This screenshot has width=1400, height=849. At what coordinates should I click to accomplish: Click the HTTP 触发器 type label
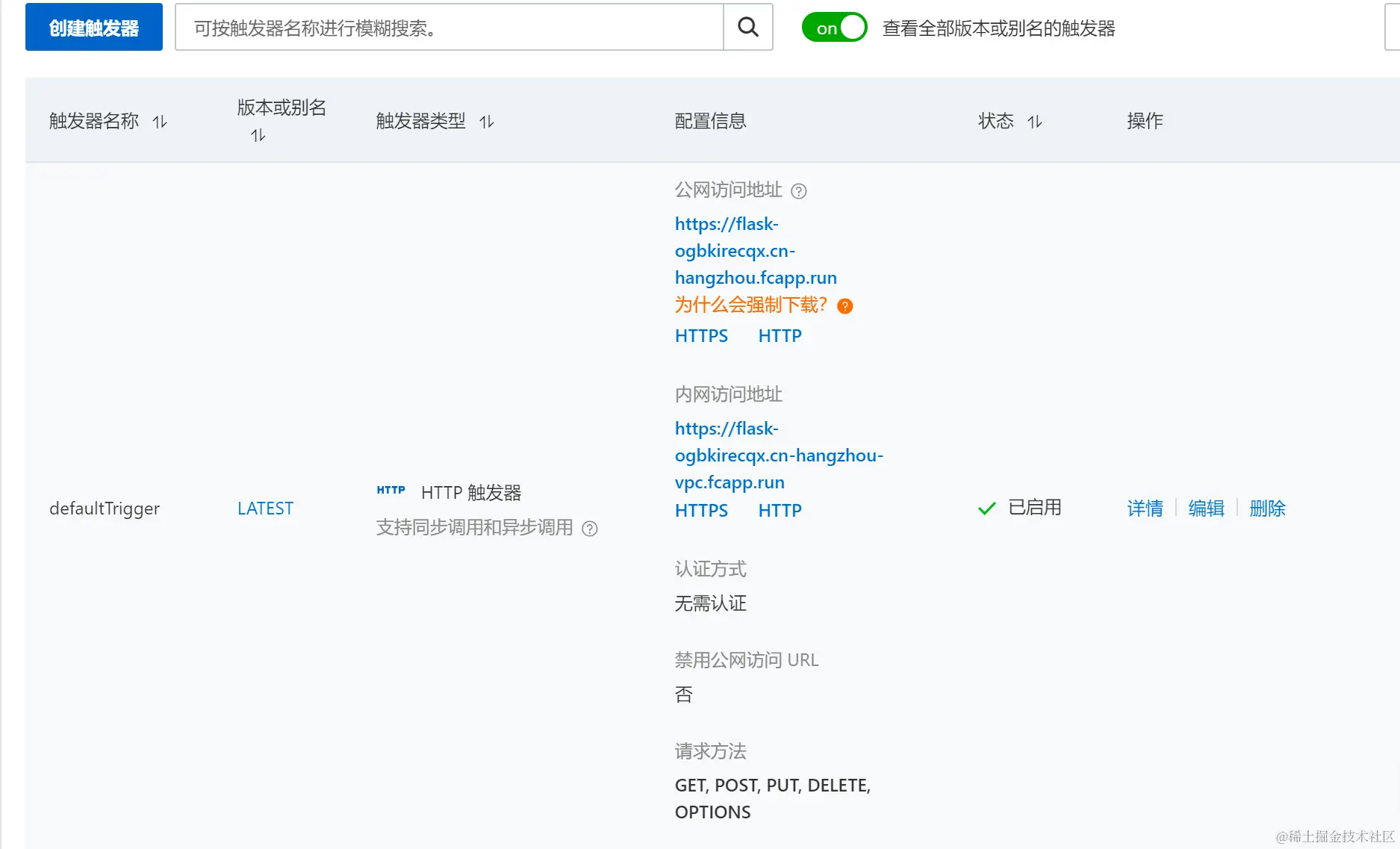click(471, 493)
